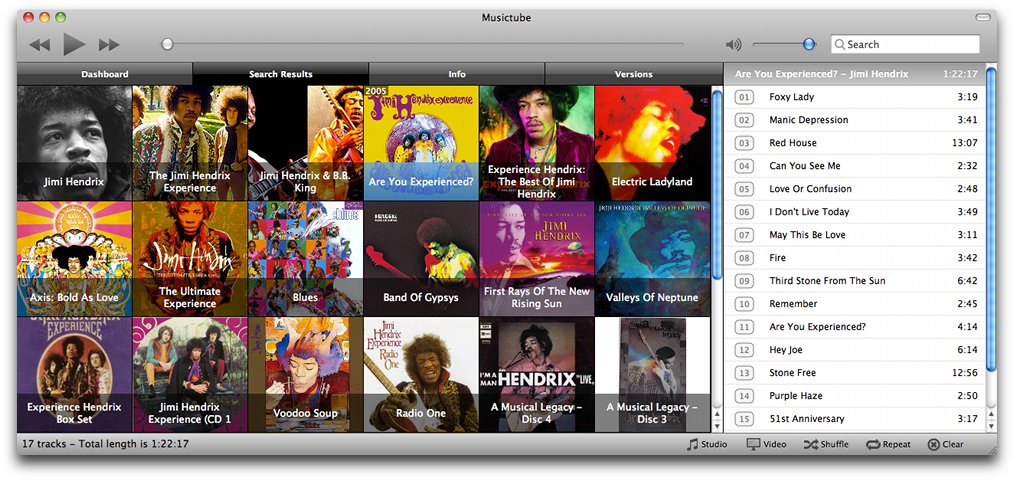The width and height of the screenshot is (1014, 480).
Task: Open the Axis: Bold As Love album
Action: (x=74, y=259)
